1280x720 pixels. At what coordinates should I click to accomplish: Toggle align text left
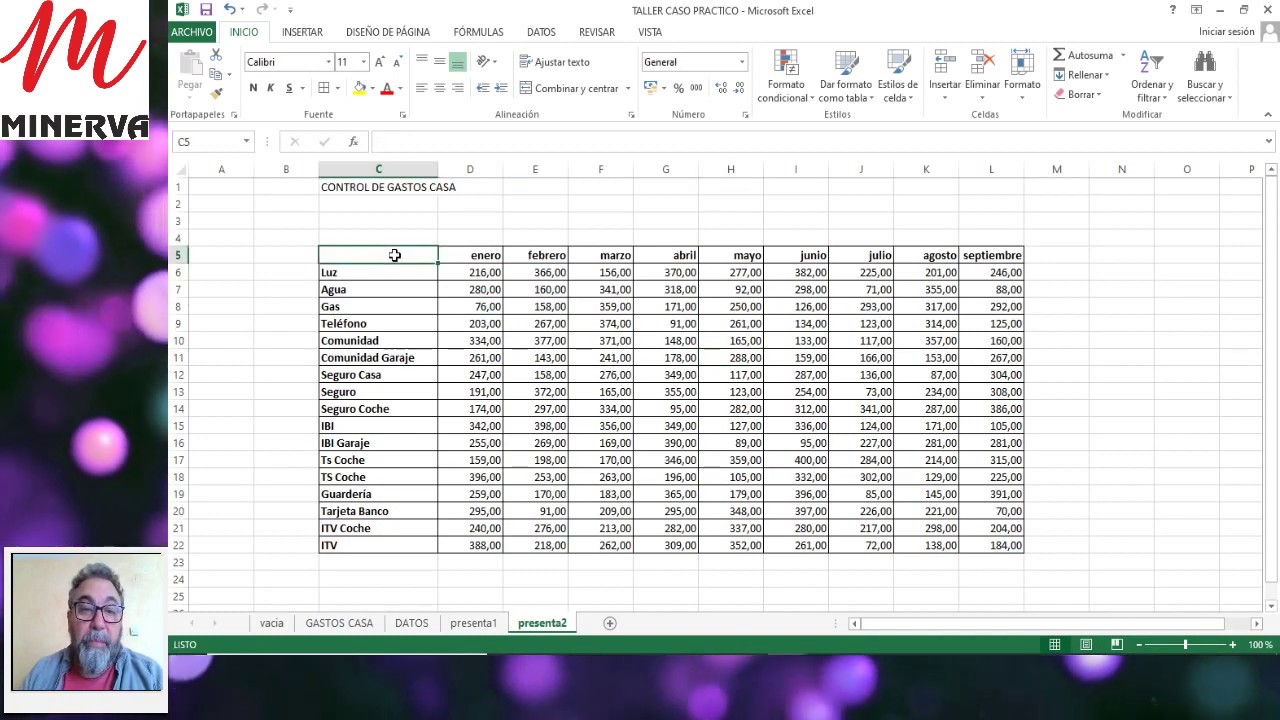[422, 88]
